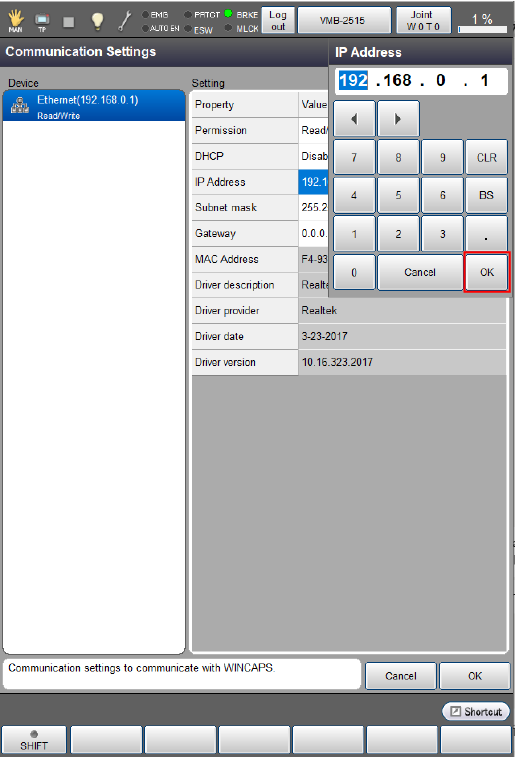The width and height of the screenshot is (516, 757).
Task: Open the Joint W0 T0 selector
Action: [x=423, y=20]
